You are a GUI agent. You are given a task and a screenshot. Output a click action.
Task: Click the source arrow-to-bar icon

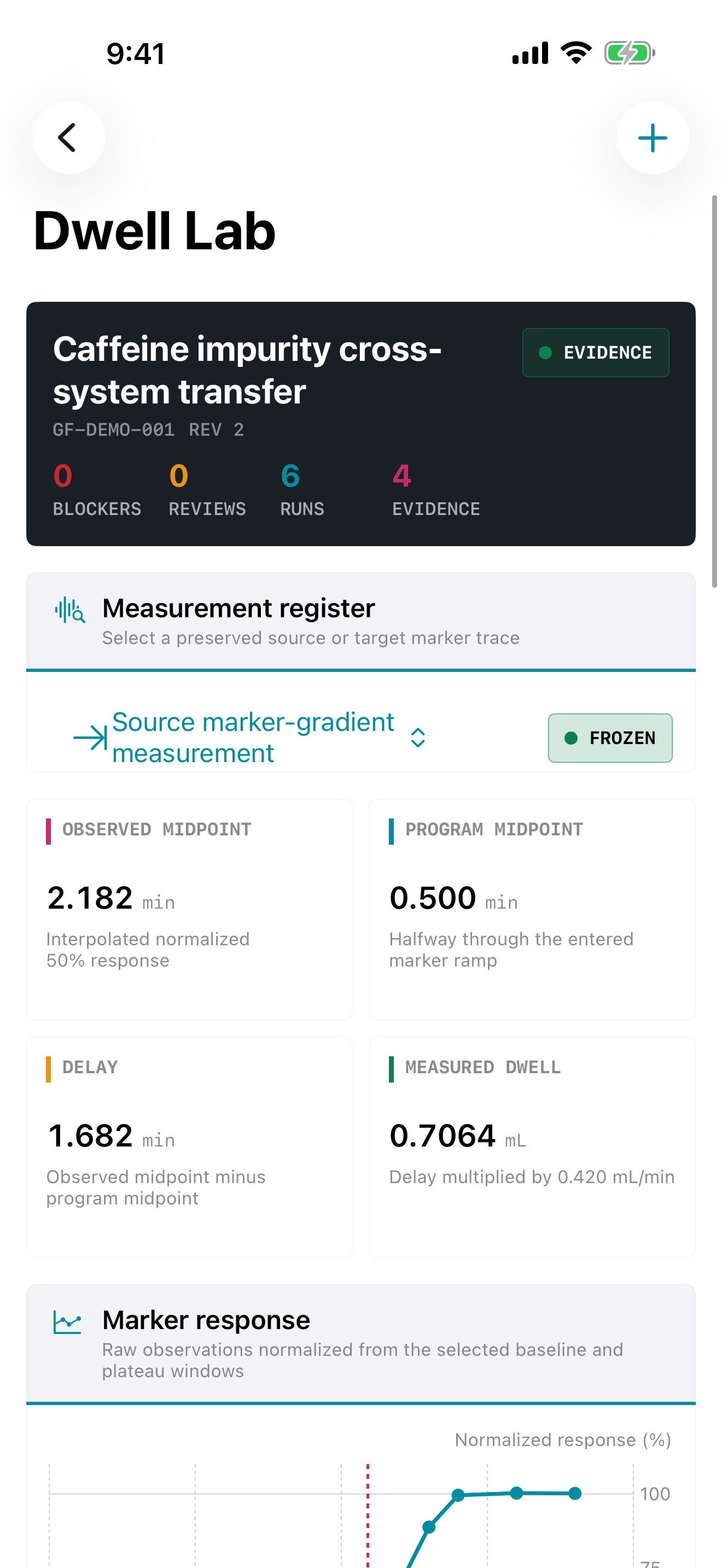click(90, 738)
